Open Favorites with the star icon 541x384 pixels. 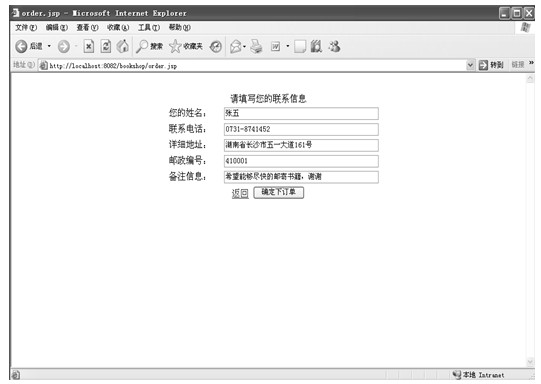coord(175,46)
